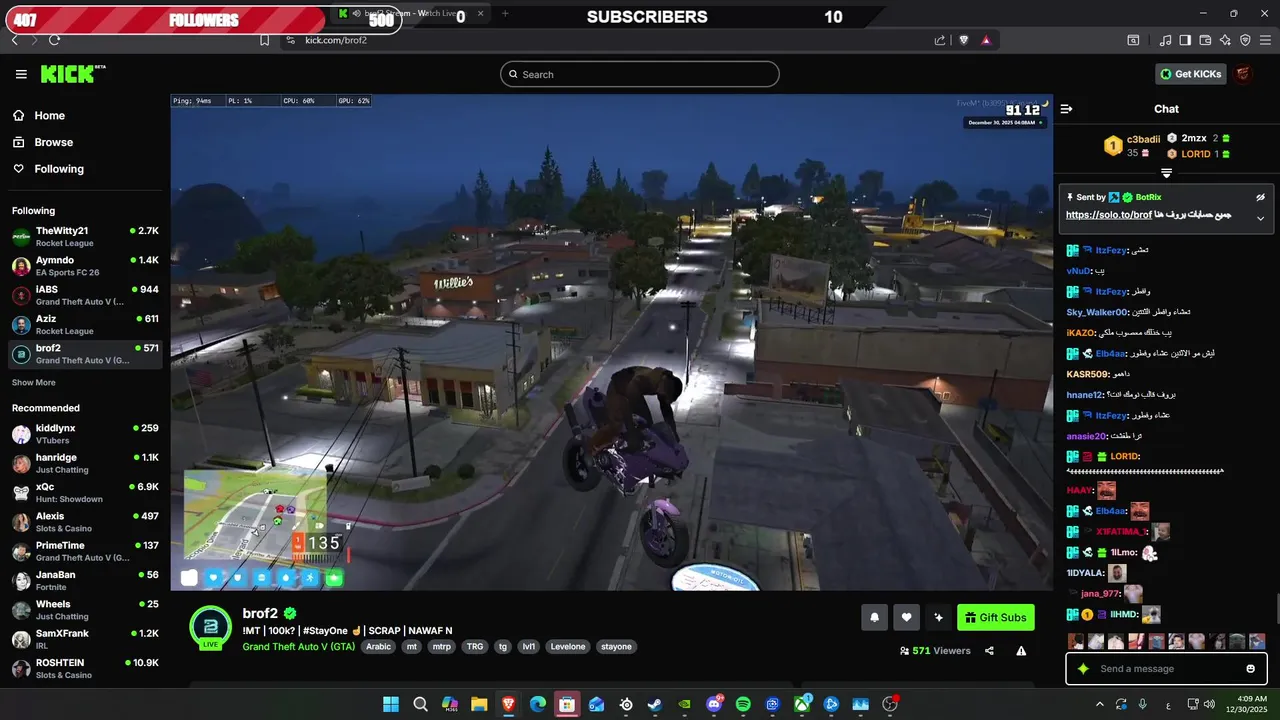Click the Send a message chat field
Viewport: 1280px width, 720px height.
(x=1165, y=669)
